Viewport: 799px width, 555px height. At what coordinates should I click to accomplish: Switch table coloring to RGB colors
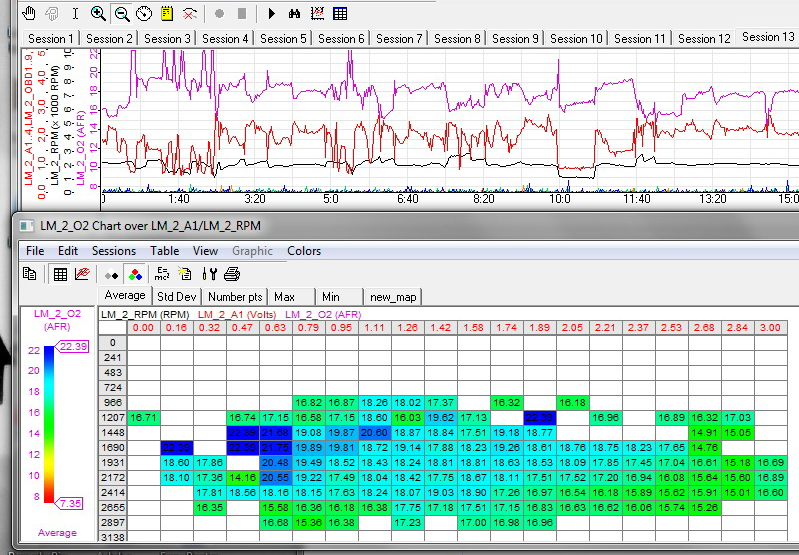[135, 275]
